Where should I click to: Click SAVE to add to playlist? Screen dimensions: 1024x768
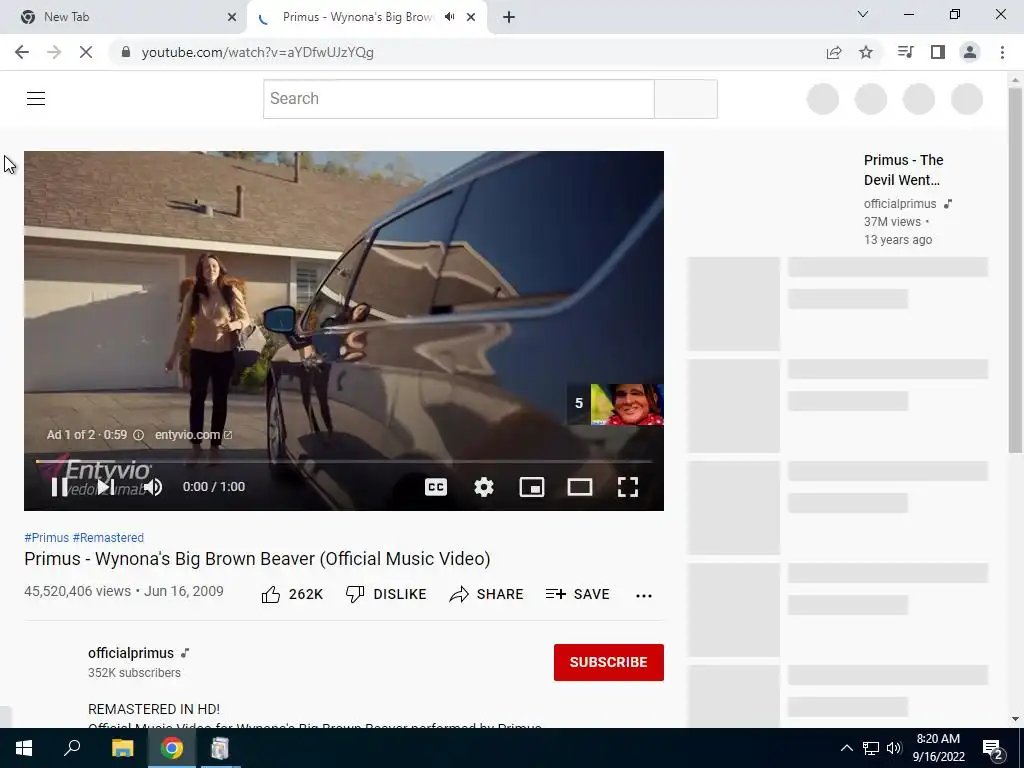pos(577,594)
